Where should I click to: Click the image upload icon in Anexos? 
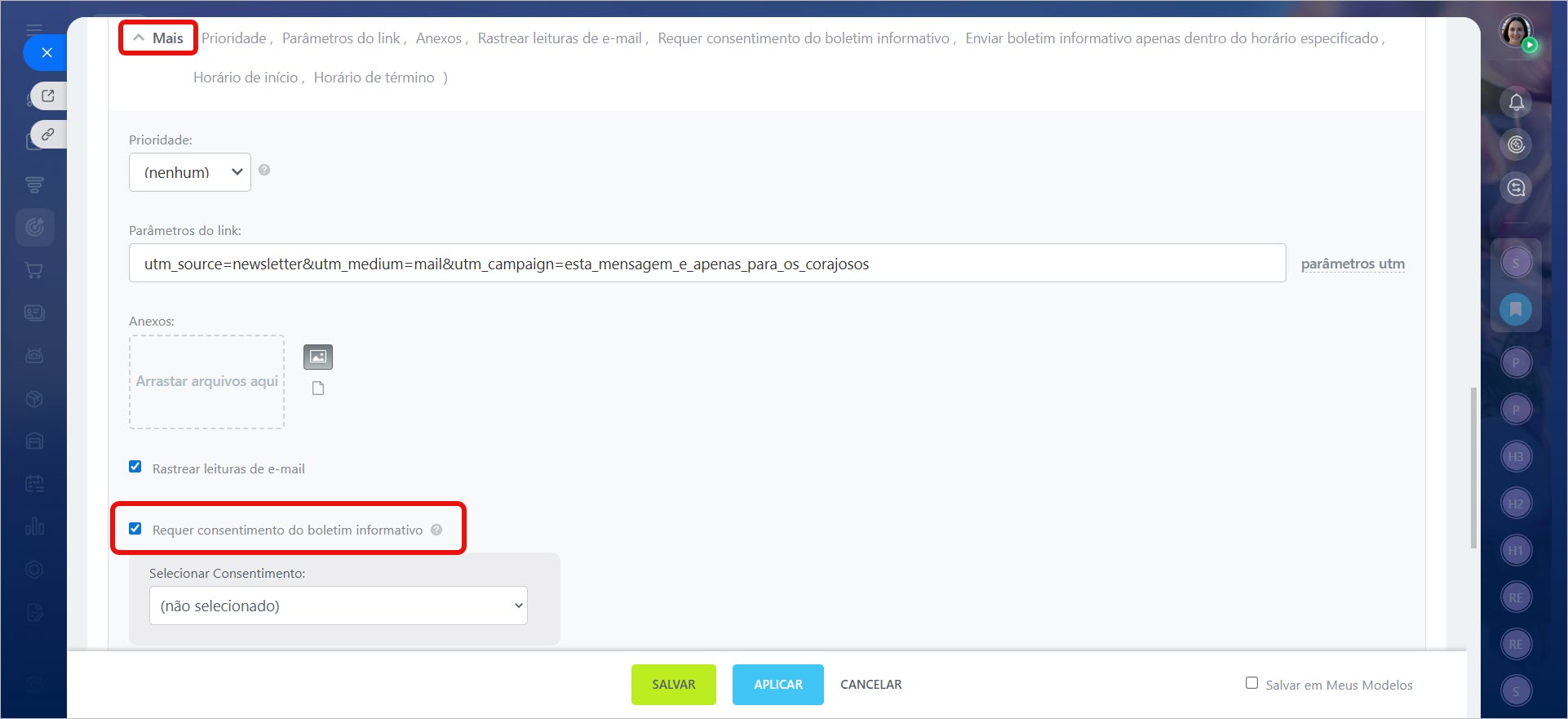click(318, 357)
